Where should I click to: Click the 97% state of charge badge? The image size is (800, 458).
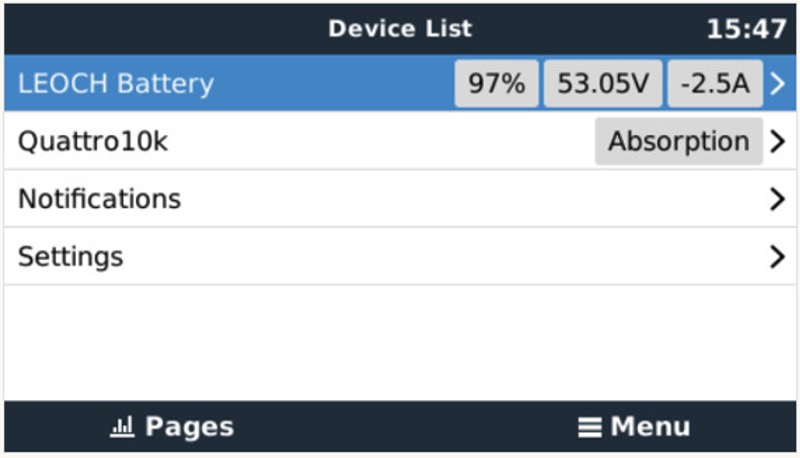(x=497, y=83)
